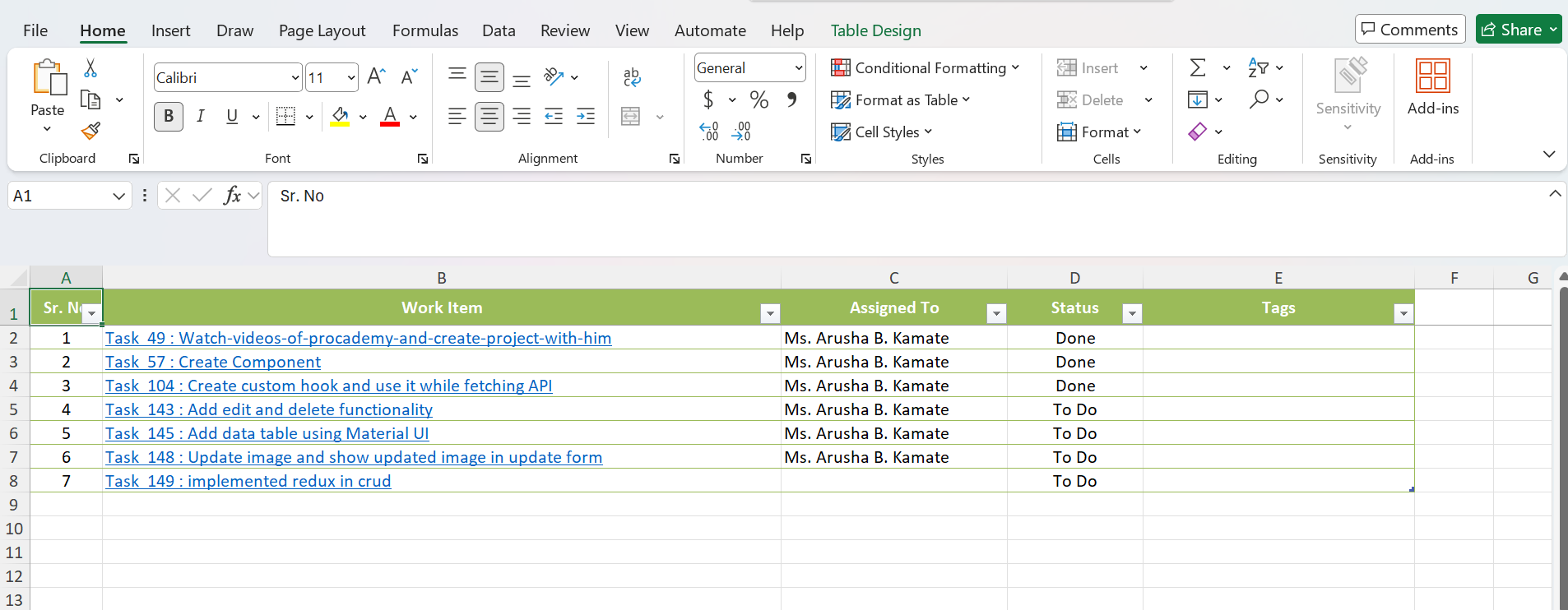Select the Format Painter brush
The height and width of the screenshot is (610, 1568).
[x=90, y=131]
